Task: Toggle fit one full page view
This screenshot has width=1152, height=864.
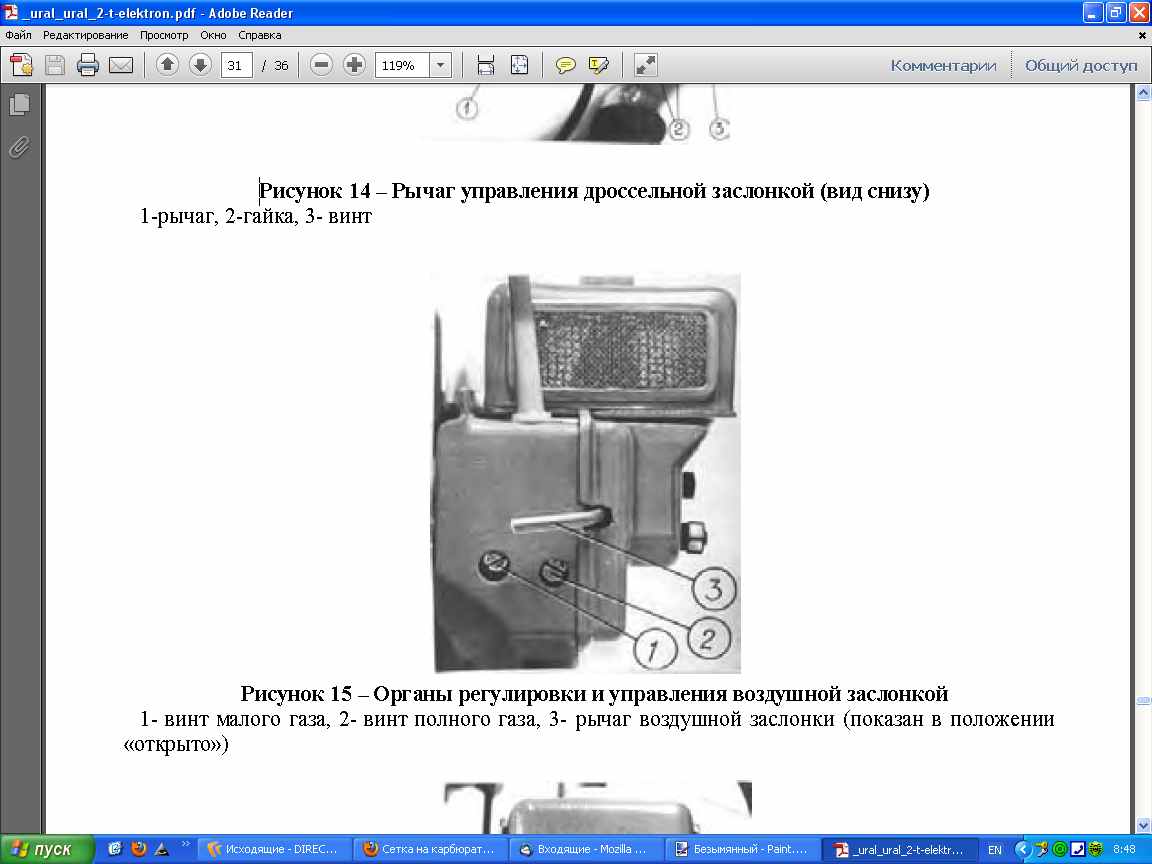Action: (x=519, y=66)
